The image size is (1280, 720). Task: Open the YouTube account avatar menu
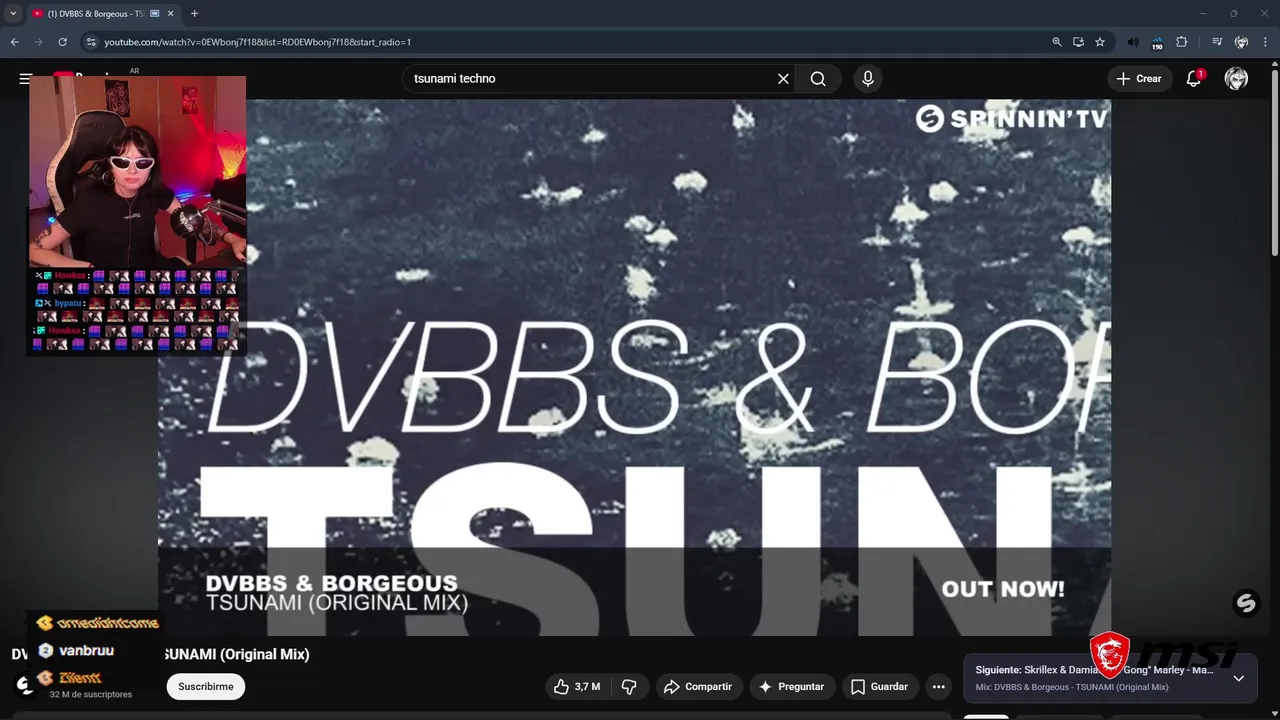tap(1236, 79)
